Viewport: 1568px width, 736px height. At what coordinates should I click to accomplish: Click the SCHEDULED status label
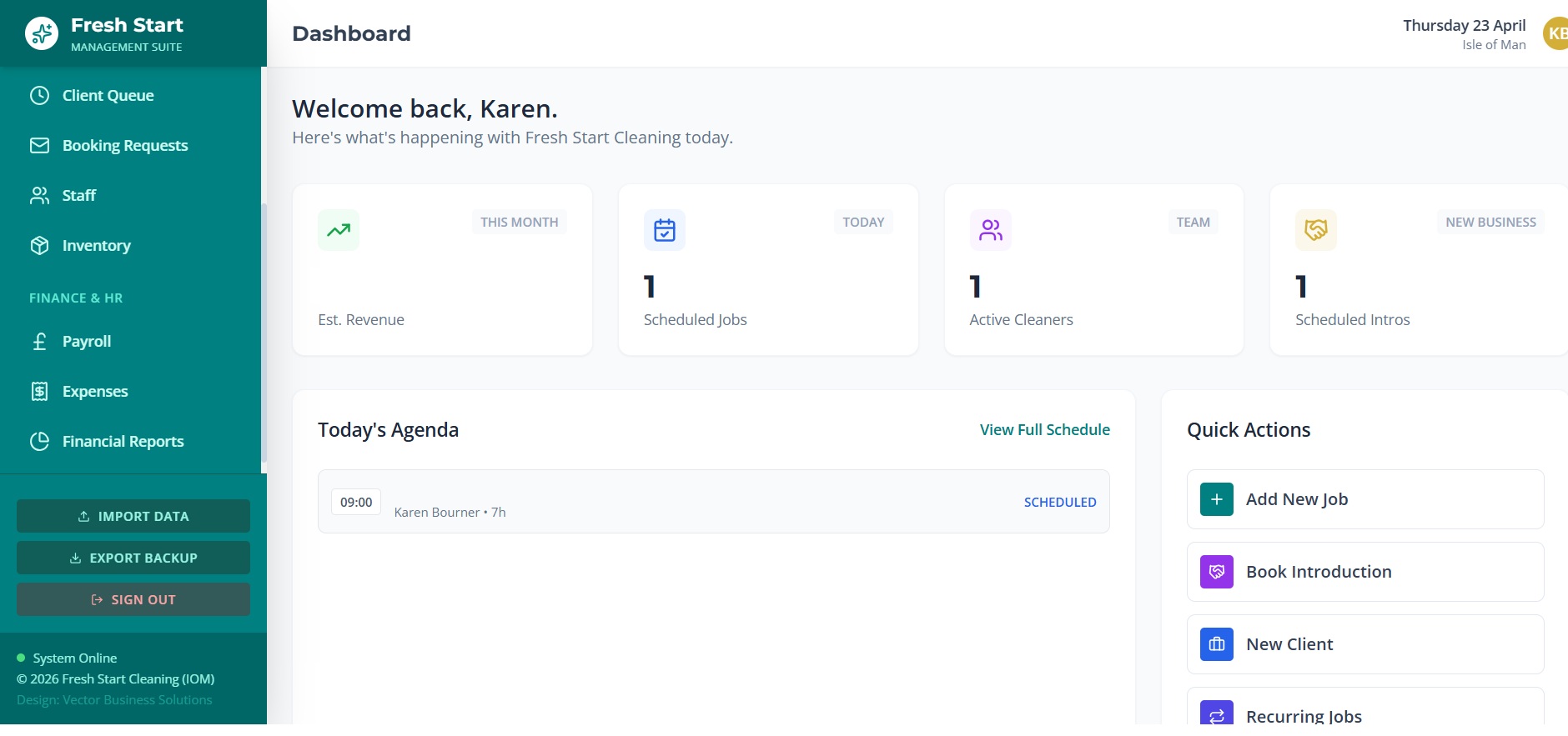[1060, 502]
